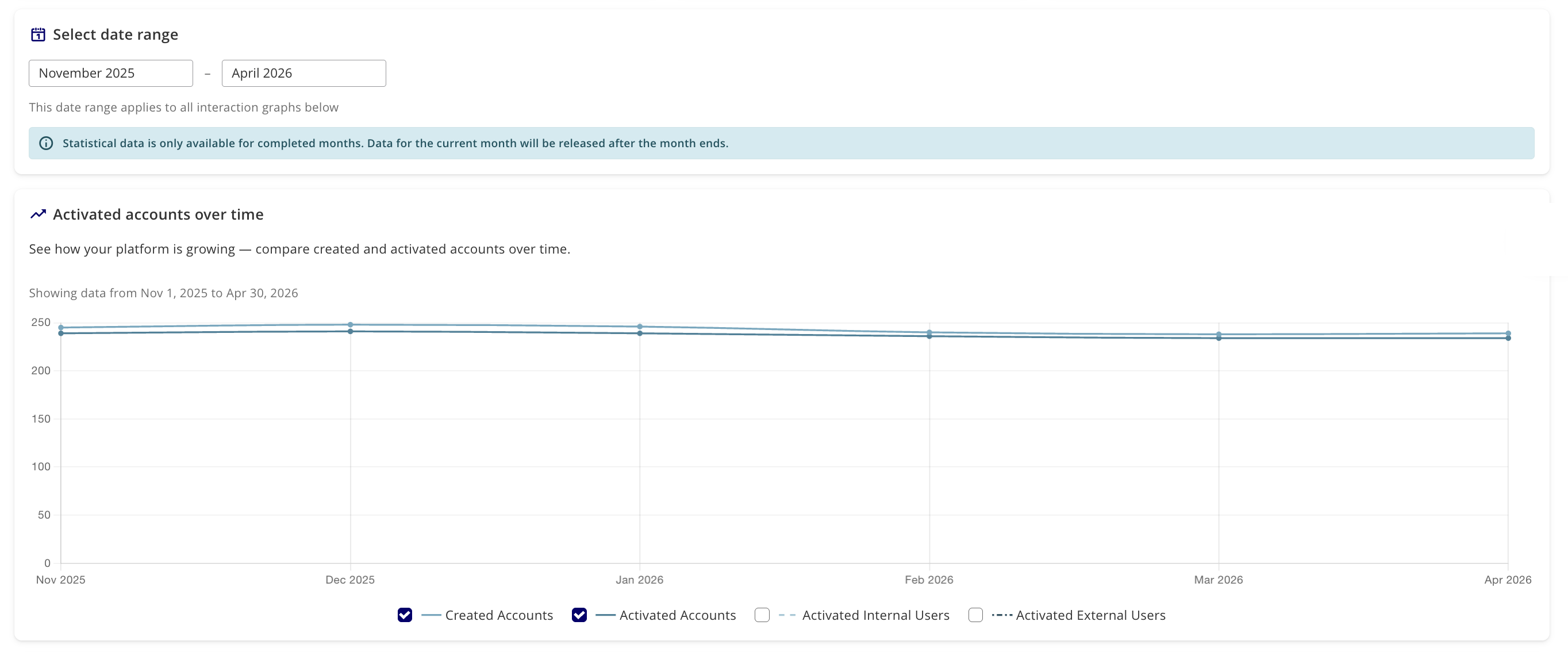Click the Jan 2026 Activated Accounts data point
The height and width of the screenshot is (652, 1568).
pos(640,333)
